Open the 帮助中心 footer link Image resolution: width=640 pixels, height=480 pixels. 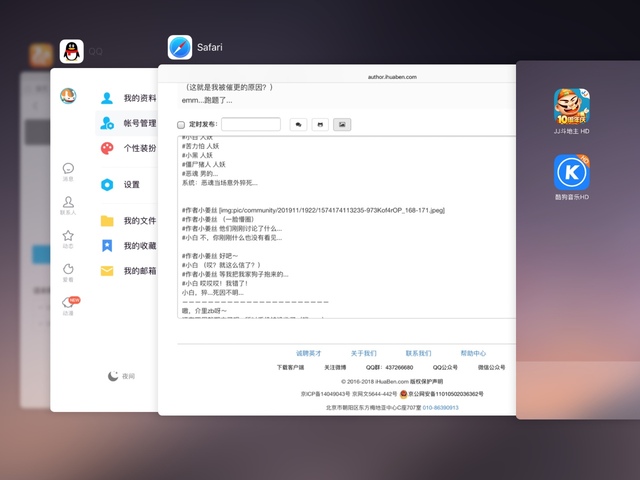[x=473, y=353]
